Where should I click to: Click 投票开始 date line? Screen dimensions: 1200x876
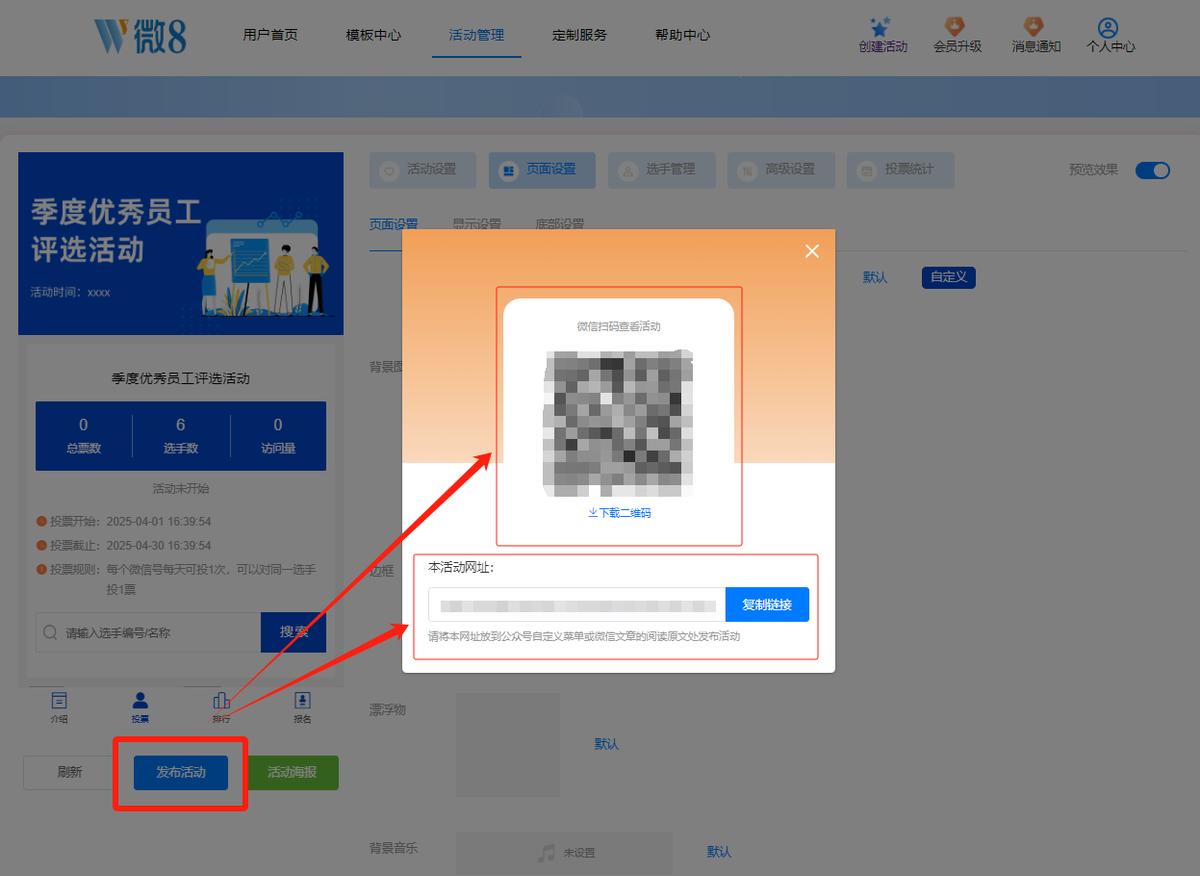pos(124,521)
